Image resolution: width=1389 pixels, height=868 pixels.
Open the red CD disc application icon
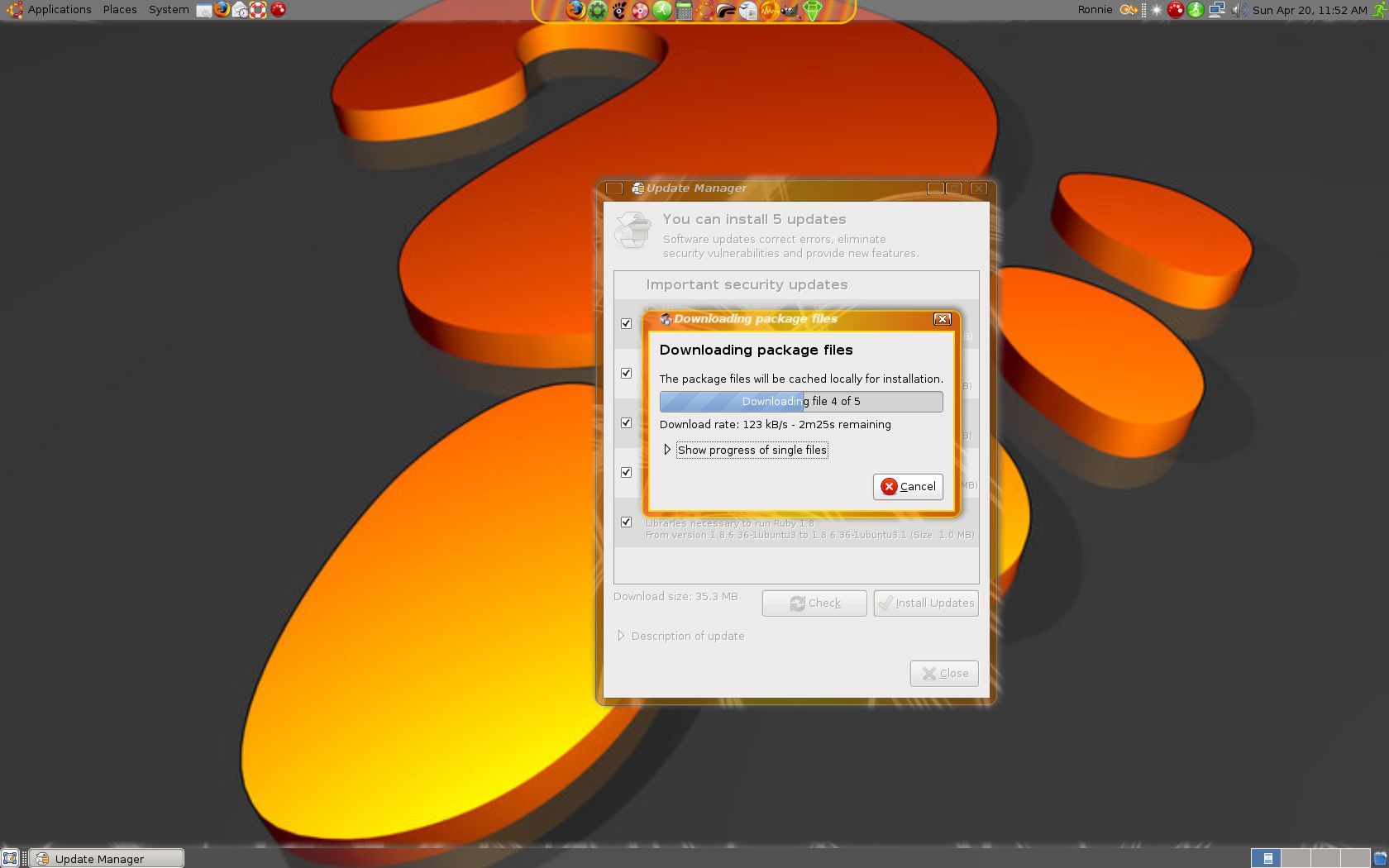pyautogui.click(x=640, y=10)
